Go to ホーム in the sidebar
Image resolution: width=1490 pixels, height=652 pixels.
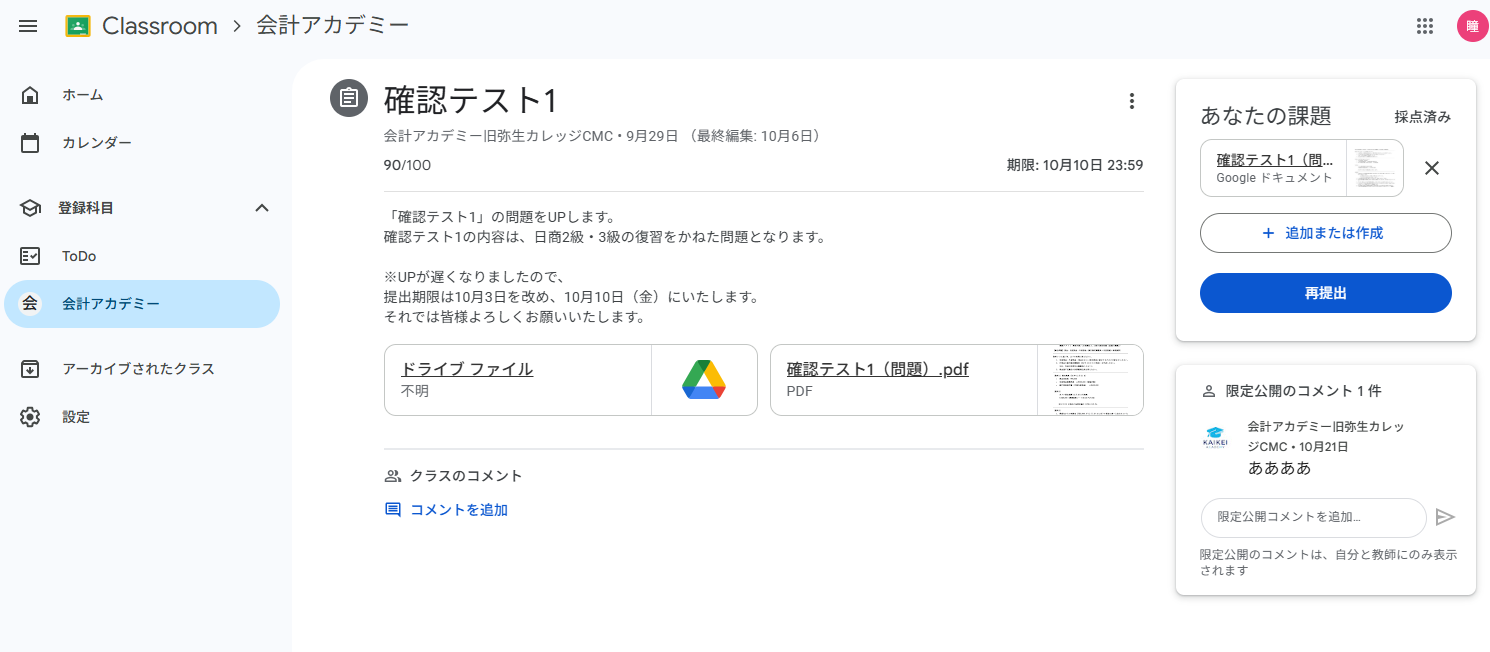[82, 95]
